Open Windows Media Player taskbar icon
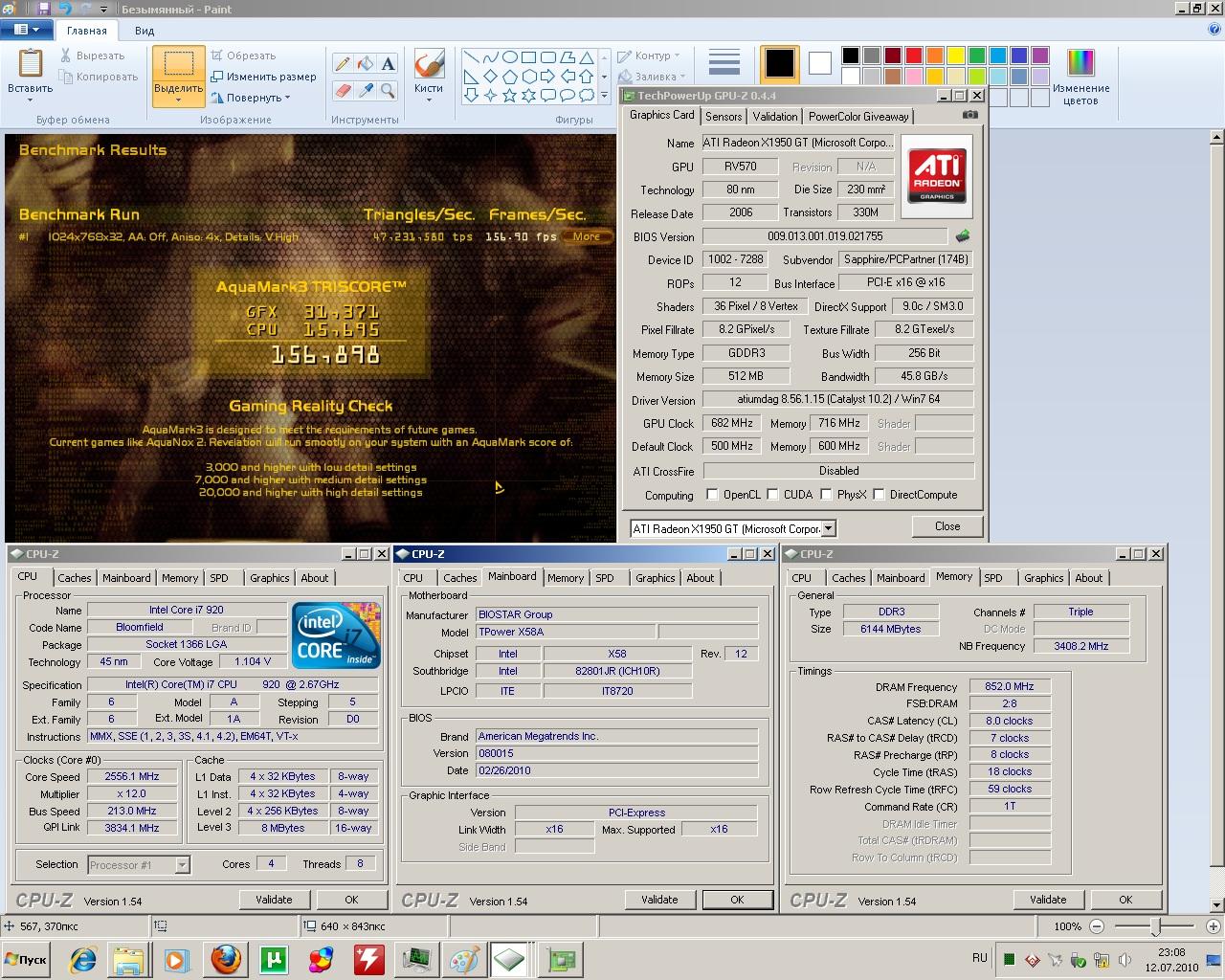 pyautogui.click(x=178, y=959)
